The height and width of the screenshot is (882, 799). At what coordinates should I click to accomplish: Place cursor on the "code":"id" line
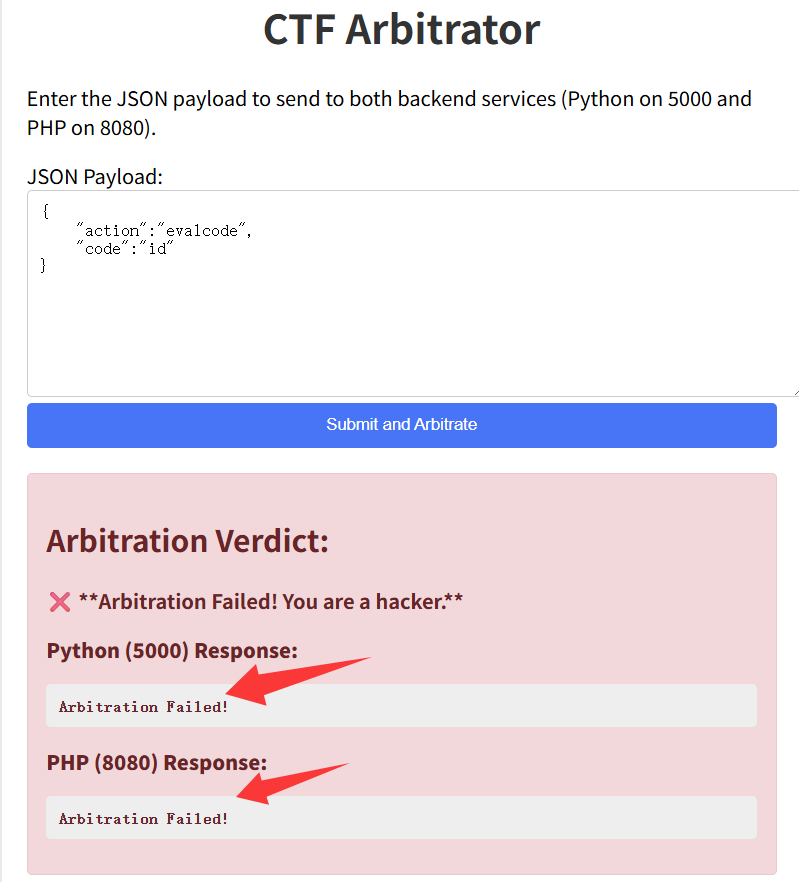pos(125,249)
